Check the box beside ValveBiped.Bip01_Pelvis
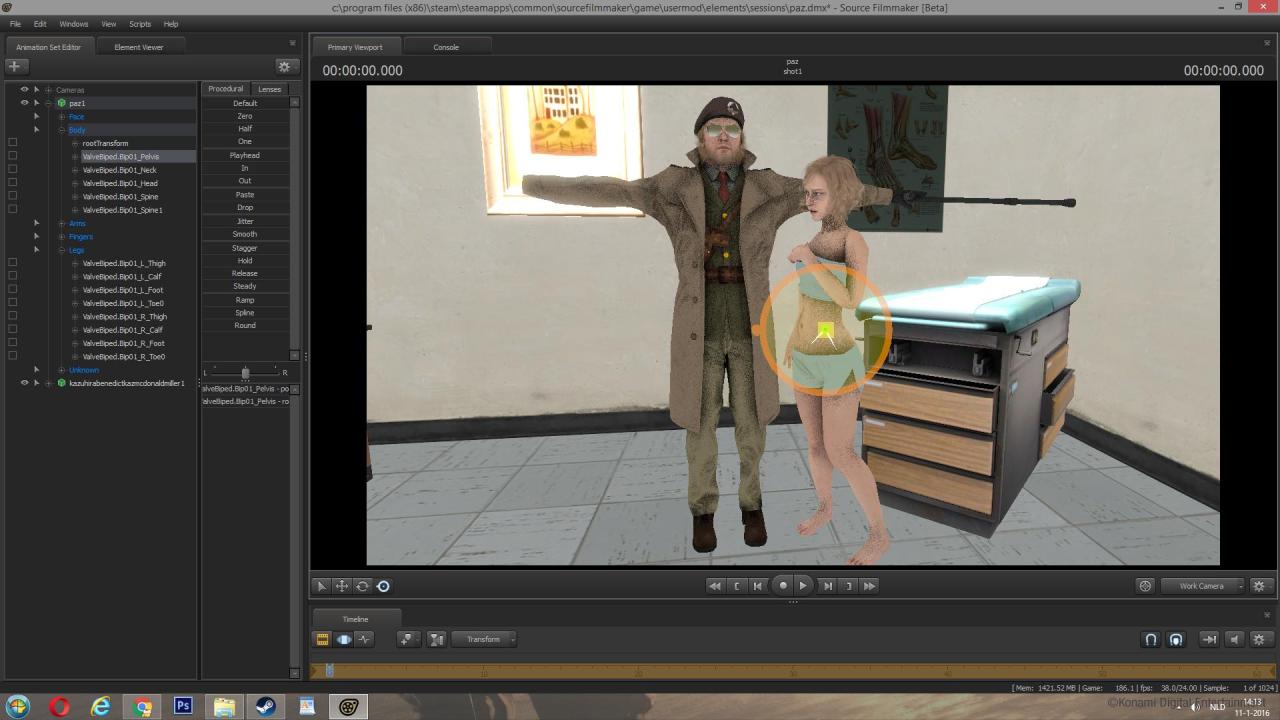The height and width of the screenshot is (720, 1280). (12, 156)
